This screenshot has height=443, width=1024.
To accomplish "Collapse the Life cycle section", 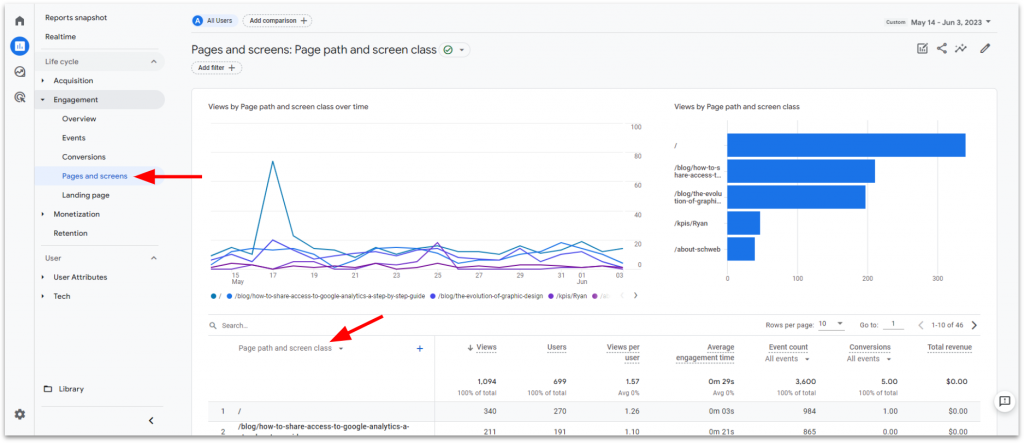I will (154, 62).
